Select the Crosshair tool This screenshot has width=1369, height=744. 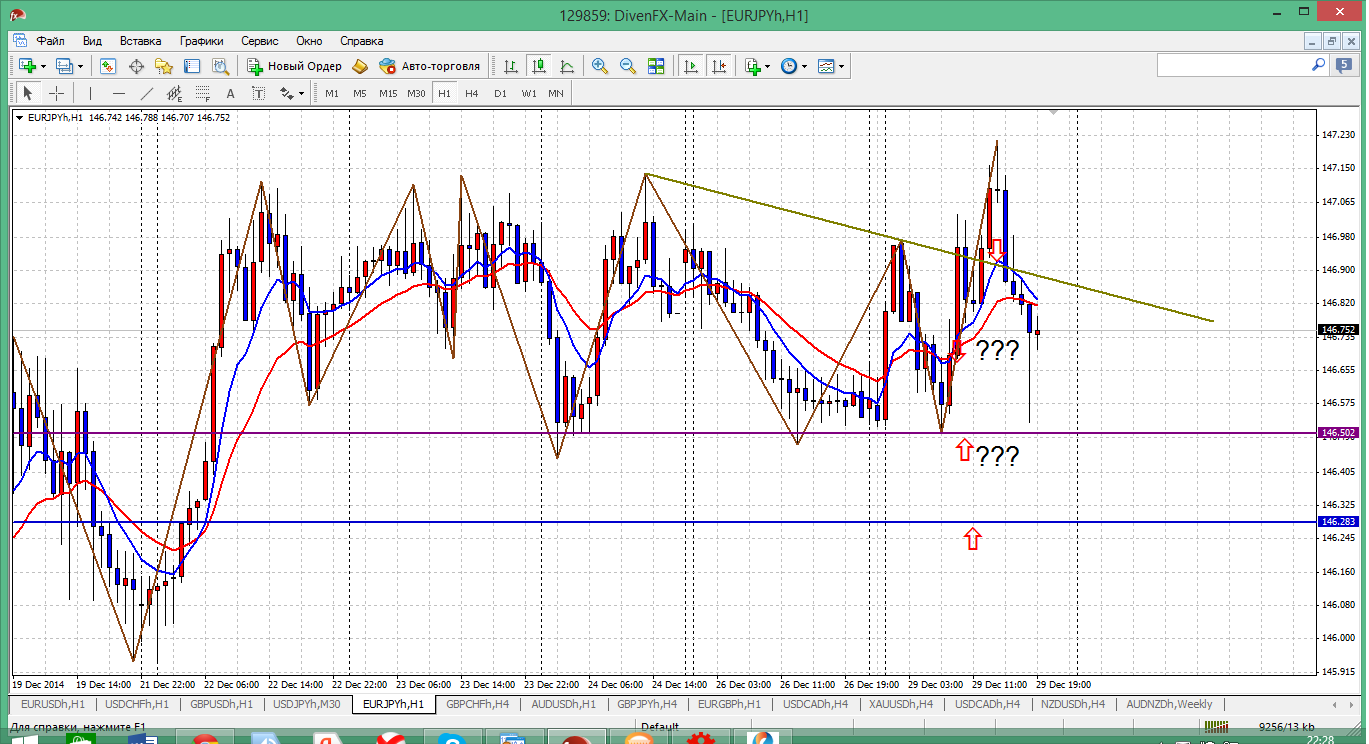(x=57, y=93)
